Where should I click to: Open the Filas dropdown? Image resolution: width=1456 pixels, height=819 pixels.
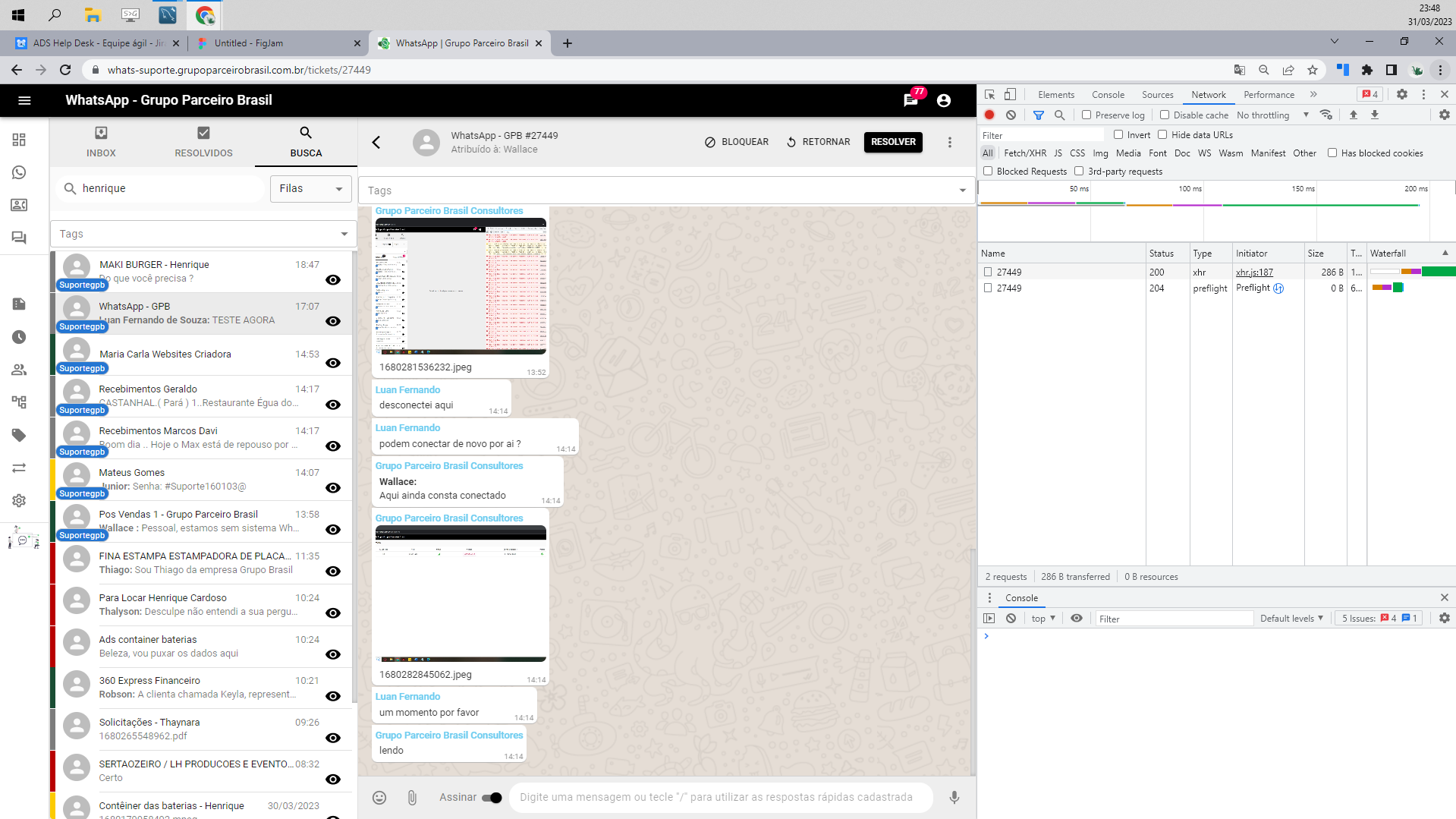click(x=310, y=188)
